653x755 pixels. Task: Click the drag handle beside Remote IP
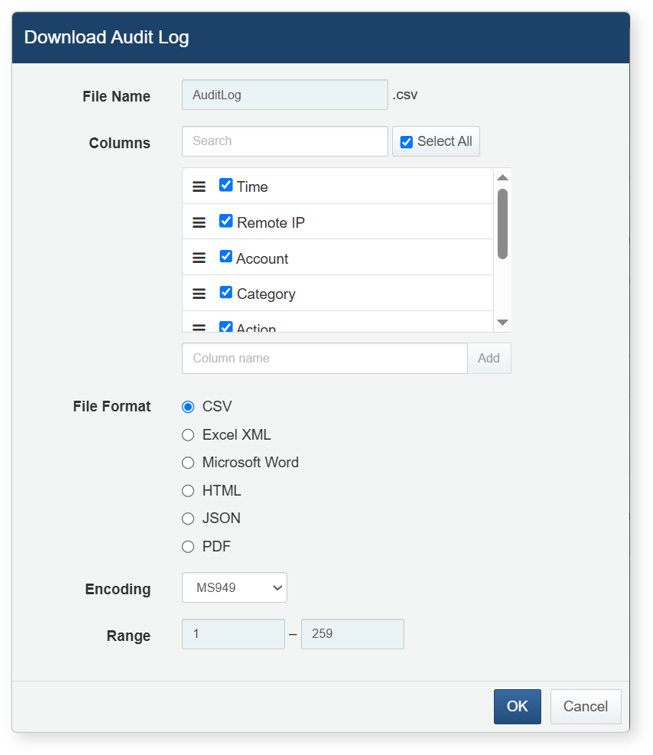199,223
